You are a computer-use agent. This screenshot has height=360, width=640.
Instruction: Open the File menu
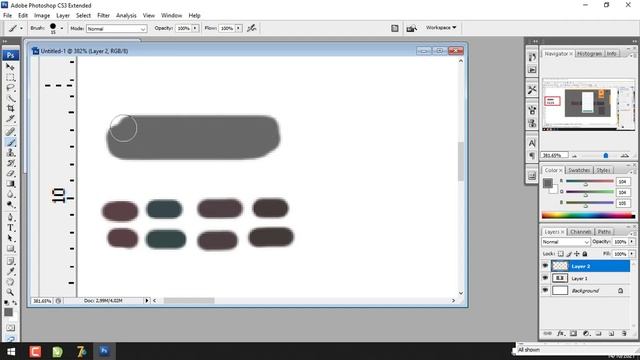pos(7,15)
